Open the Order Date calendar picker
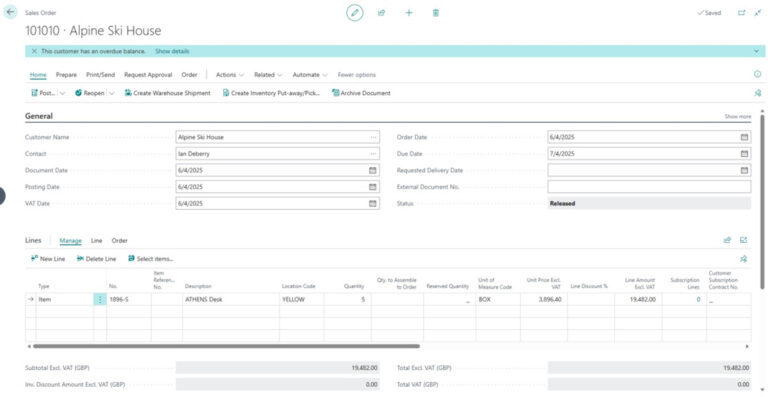 point(744,137)
